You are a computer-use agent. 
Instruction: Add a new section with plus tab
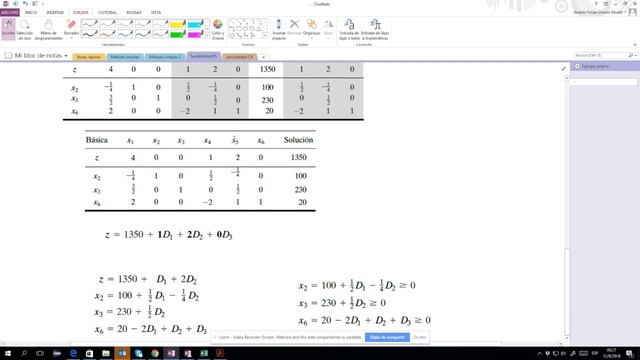tap(263, 57)
